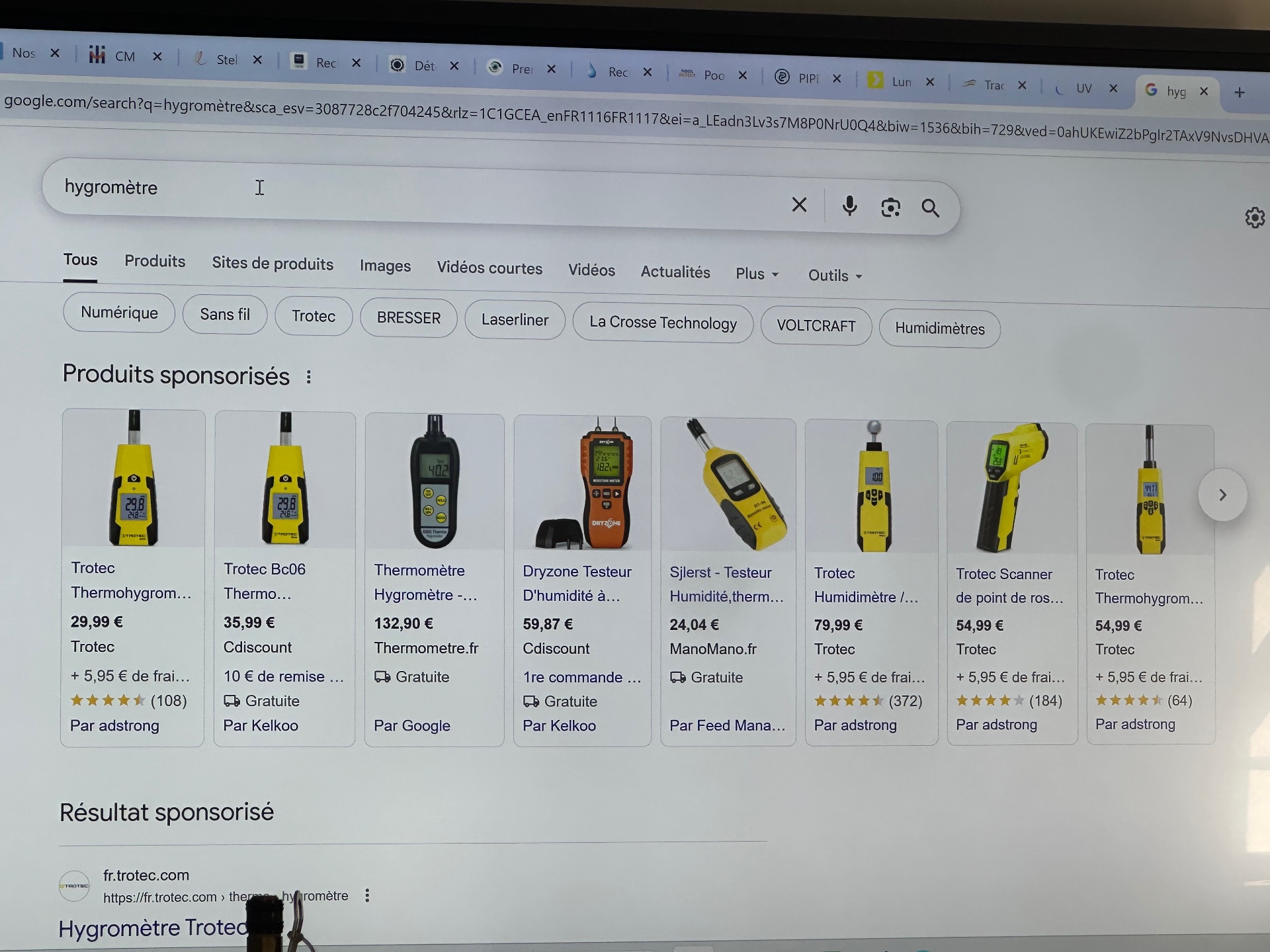This screenshot has width=1270, height=952.
Task: Open Trotec Humidimètre 79,99 € product image
Action: coord(872,487)
